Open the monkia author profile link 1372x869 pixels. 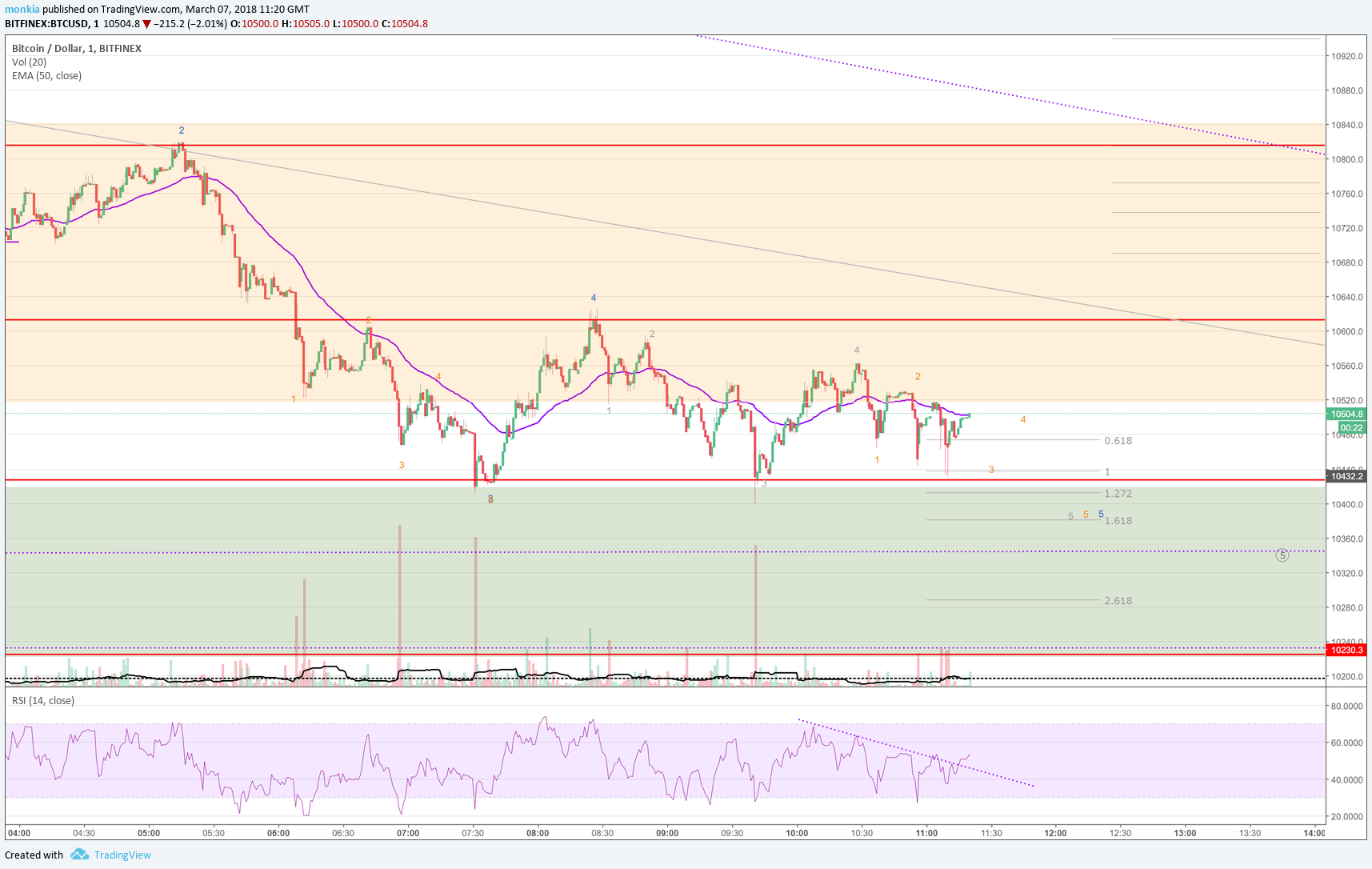pyautogui.click(x=22, y=10)
